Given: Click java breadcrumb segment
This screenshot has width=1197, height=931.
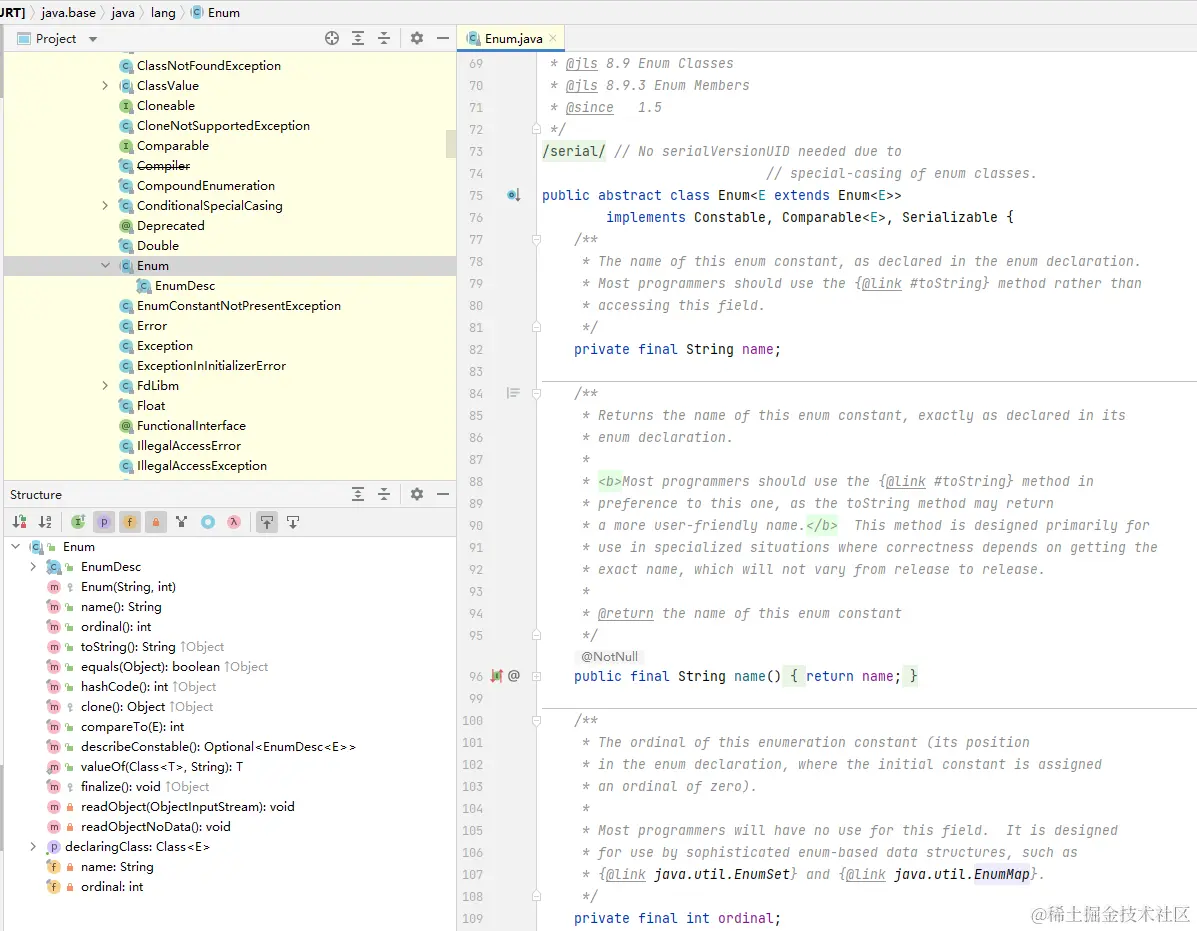Looking at the screenshot, I should point(122,13).
